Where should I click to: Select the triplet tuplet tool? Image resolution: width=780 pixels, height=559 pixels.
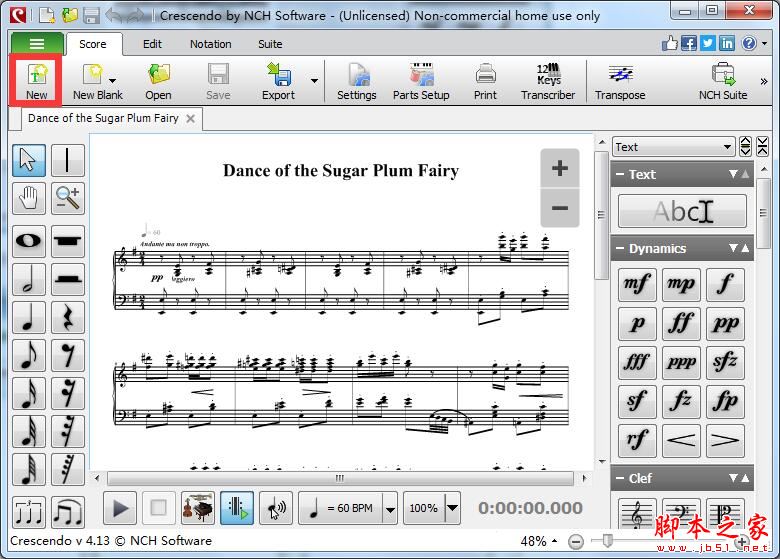pyautogui.click(x=29, y=512)
